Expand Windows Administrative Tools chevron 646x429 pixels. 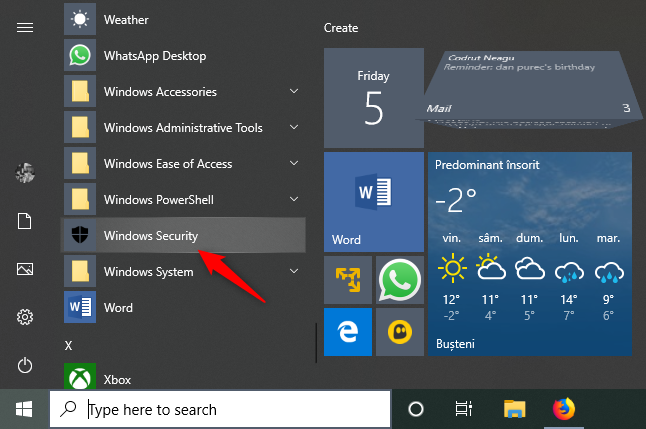(294, 127)
